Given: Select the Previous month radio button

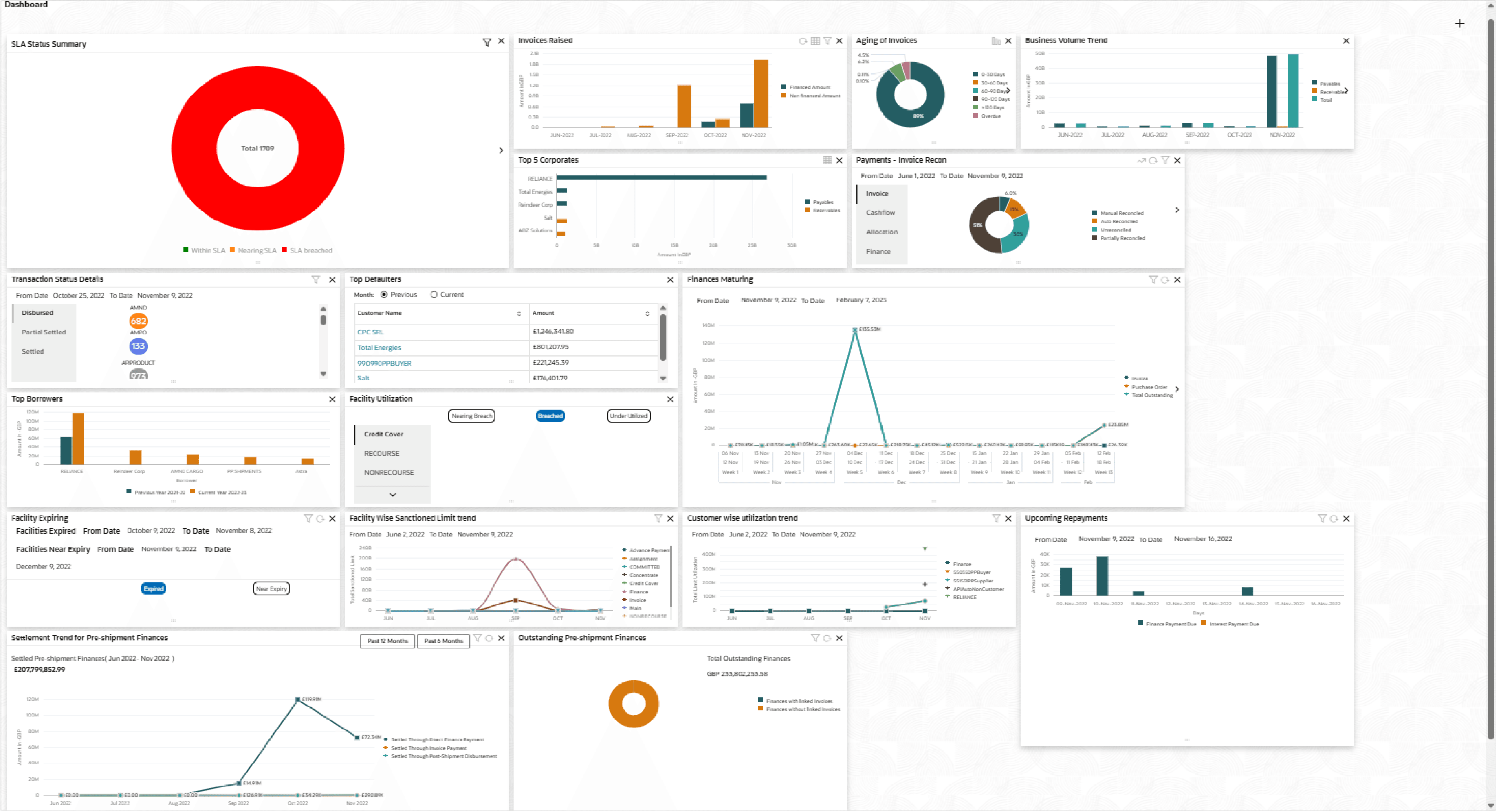Looking at the screenshot, I should (384, 295).
